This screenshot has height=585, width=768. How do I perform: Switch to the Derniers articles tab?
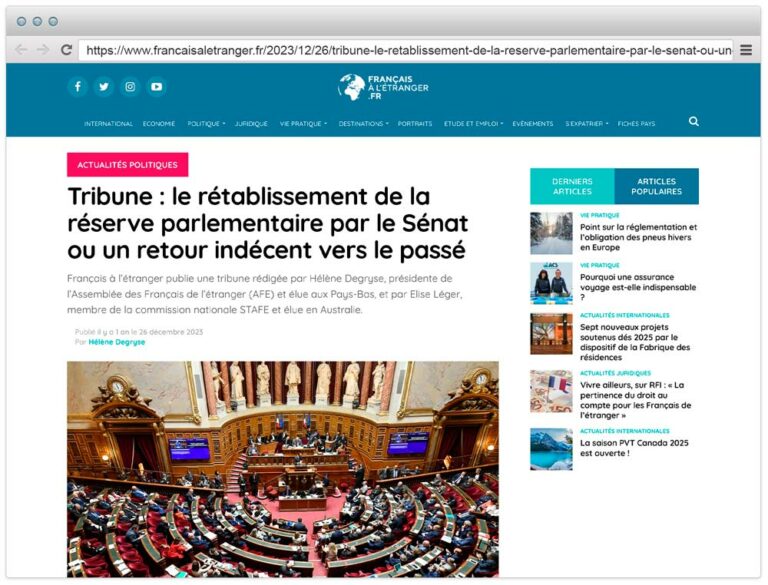(572, 186)
